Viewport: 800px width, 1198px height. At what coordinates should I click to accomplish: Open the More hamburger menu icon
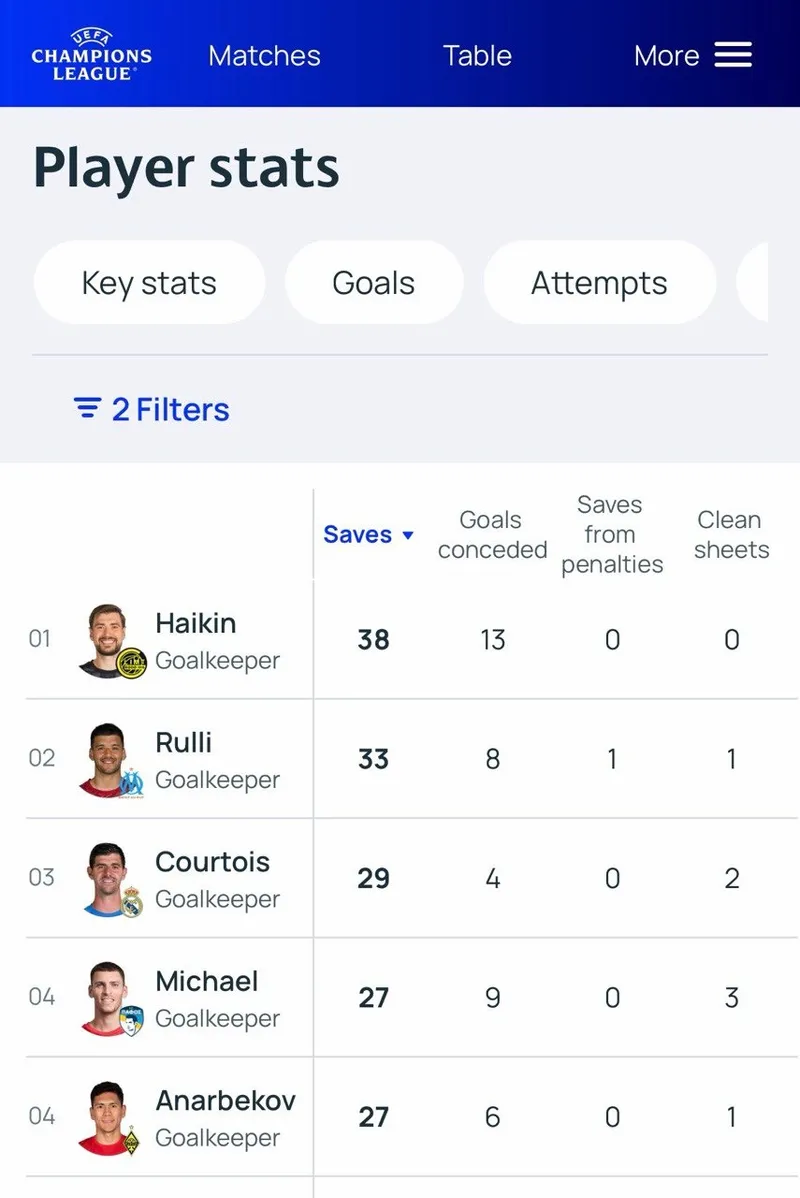[733, 55]
